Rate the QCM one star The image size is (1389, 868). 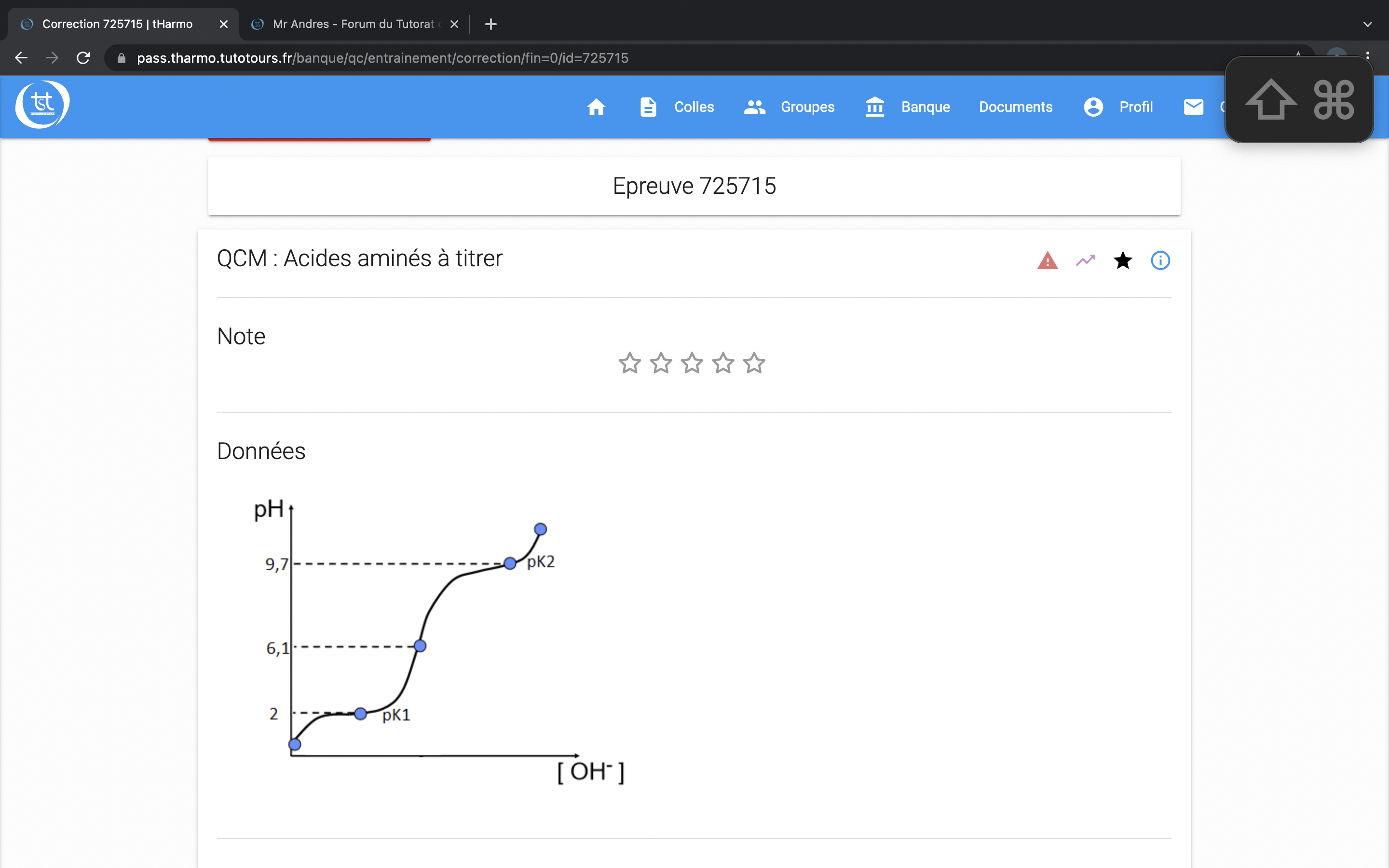point(630,363)
